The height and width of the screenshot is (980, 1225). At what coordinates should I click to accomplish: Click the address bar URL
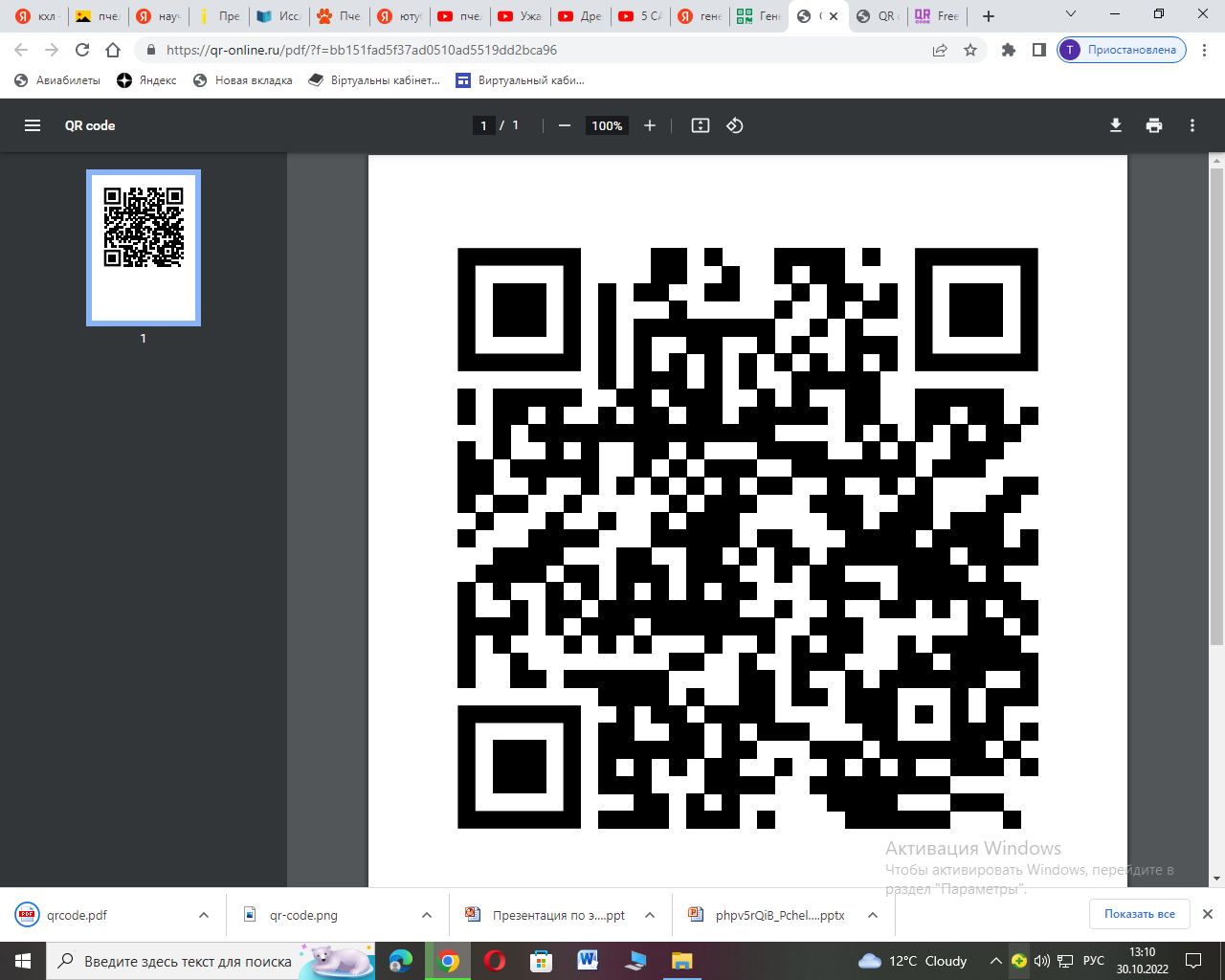[362, 50]
